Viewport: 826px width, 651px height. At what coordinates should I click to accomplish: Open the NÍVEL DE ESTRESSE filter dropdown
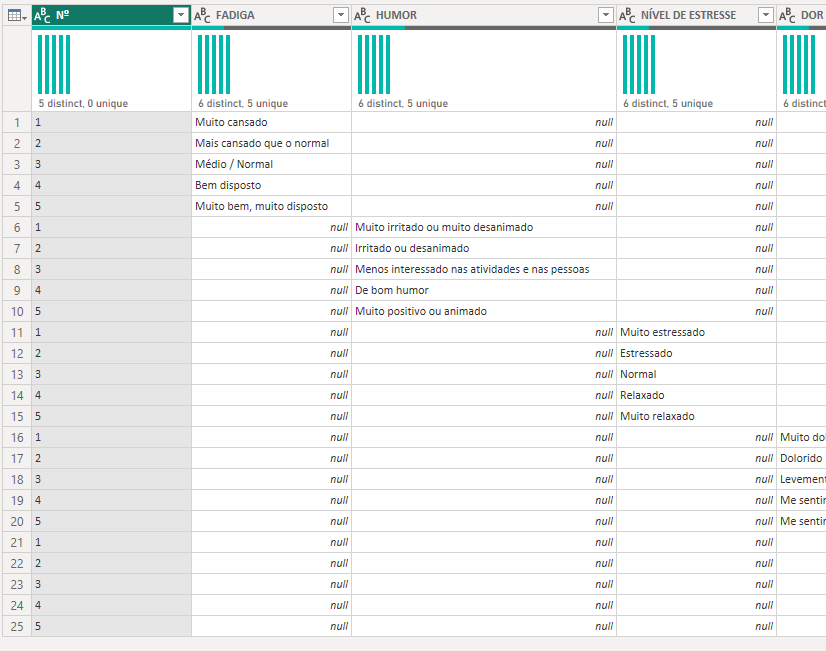(x=765, y=15)
